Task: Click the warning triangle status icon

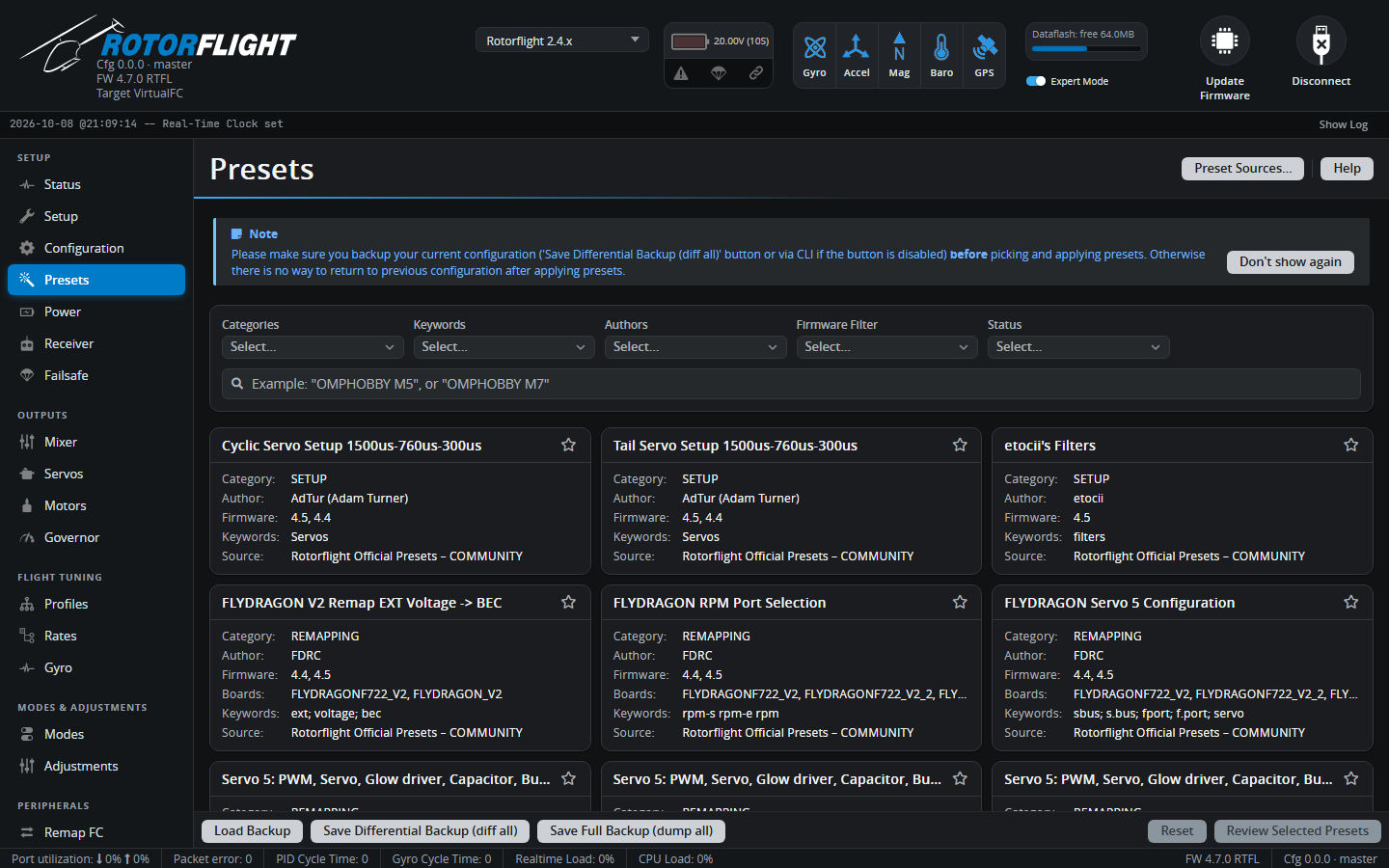Action: 681,73
